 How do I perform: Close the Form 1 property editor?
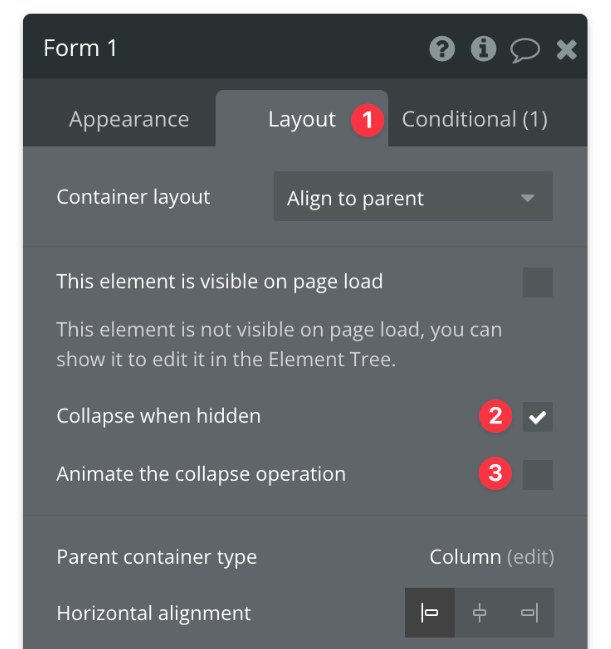(566, 49)
